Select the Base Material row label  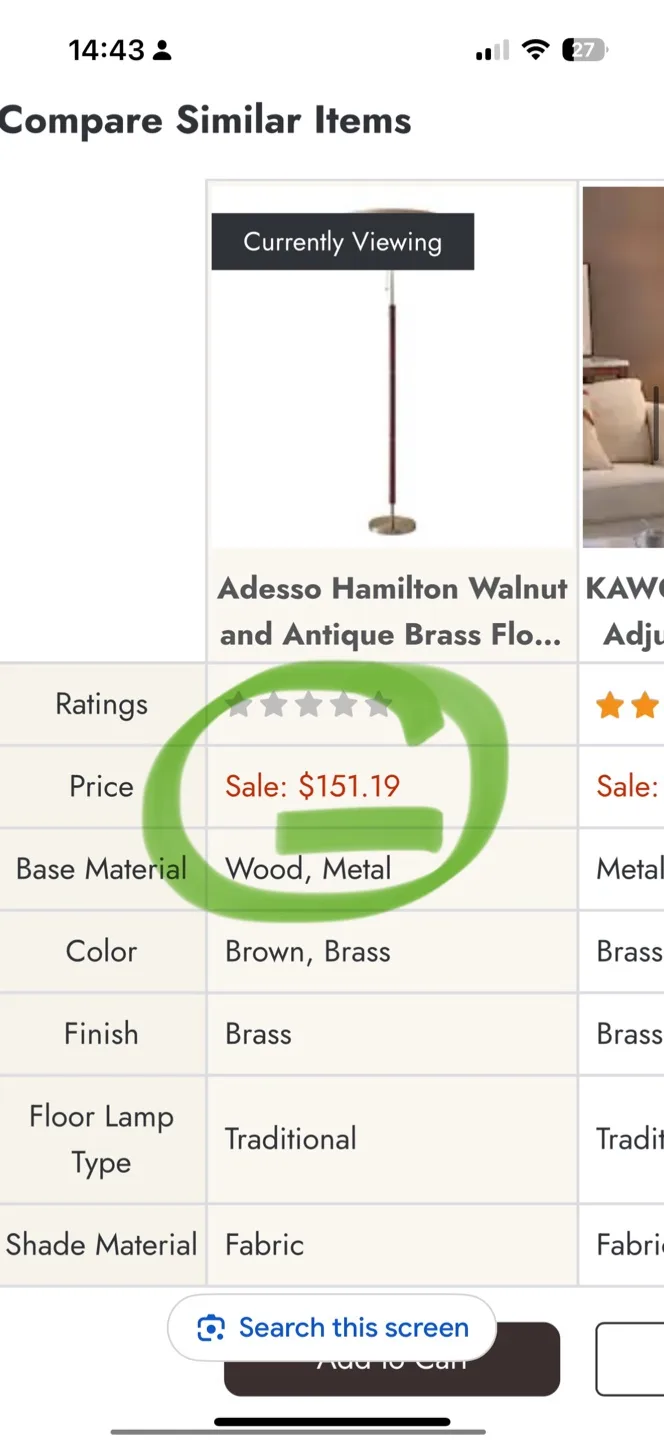point(101,869)
